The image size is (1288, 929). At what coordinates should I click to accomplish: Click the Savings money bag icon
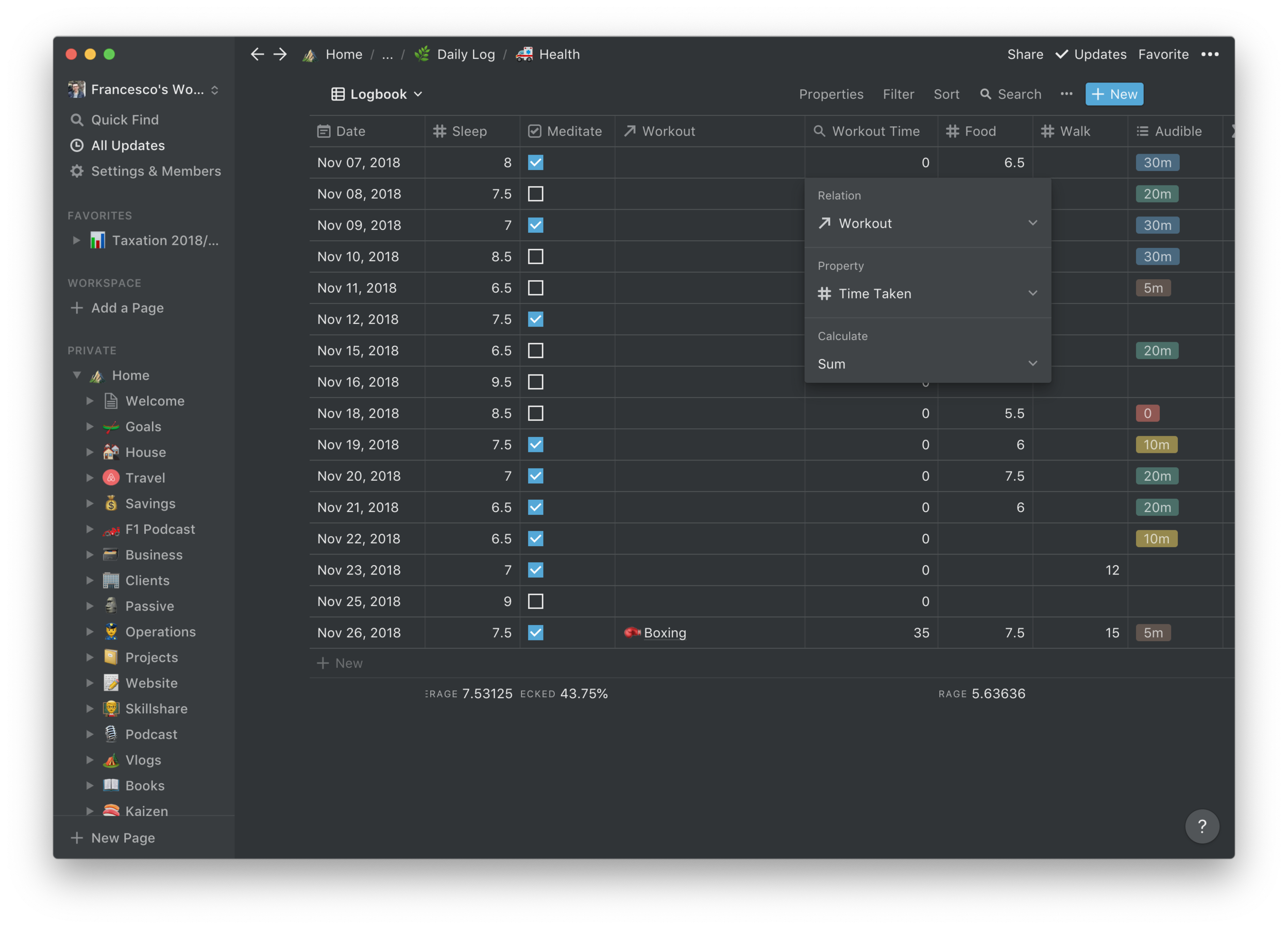(x=111, y=503)
